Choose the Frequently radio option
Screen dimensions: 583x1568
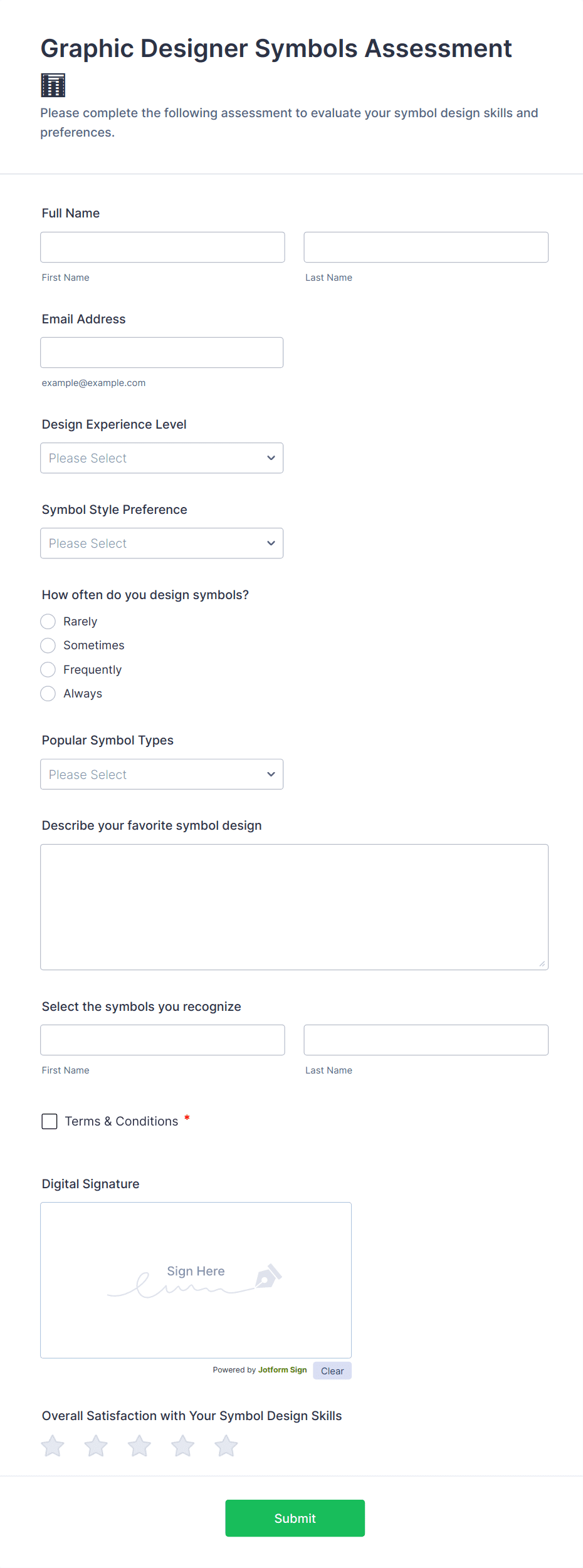pos(48,670)
